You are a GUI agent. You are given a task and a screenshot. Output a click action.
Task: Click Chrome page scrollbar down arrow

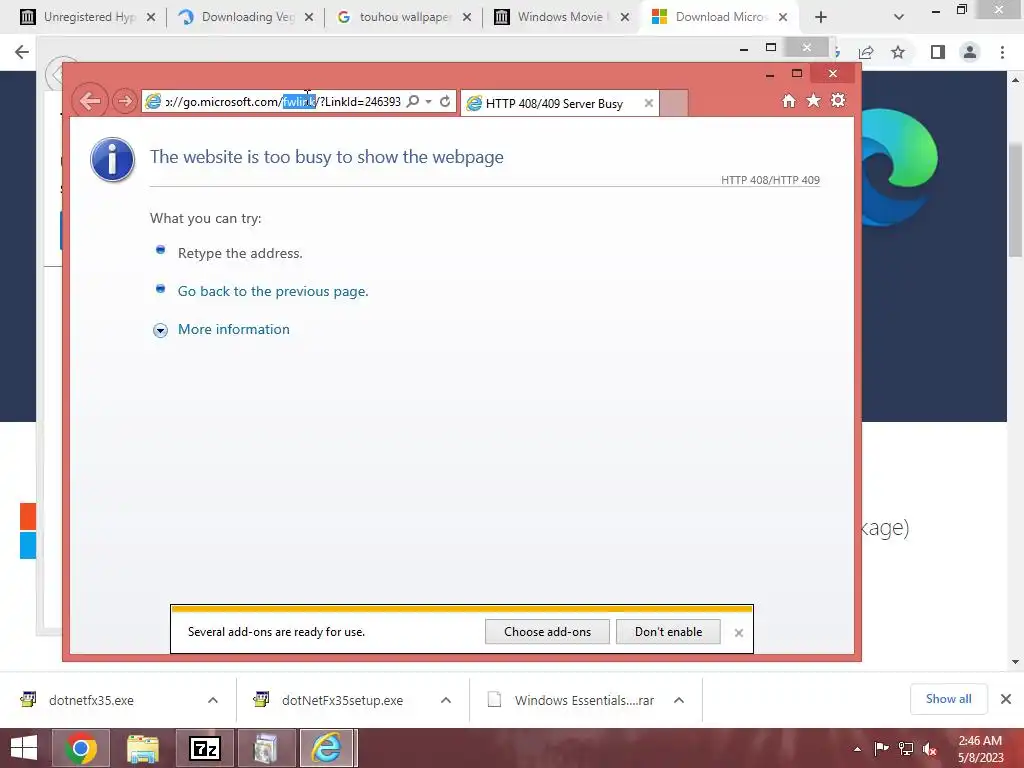point(1016,662)
